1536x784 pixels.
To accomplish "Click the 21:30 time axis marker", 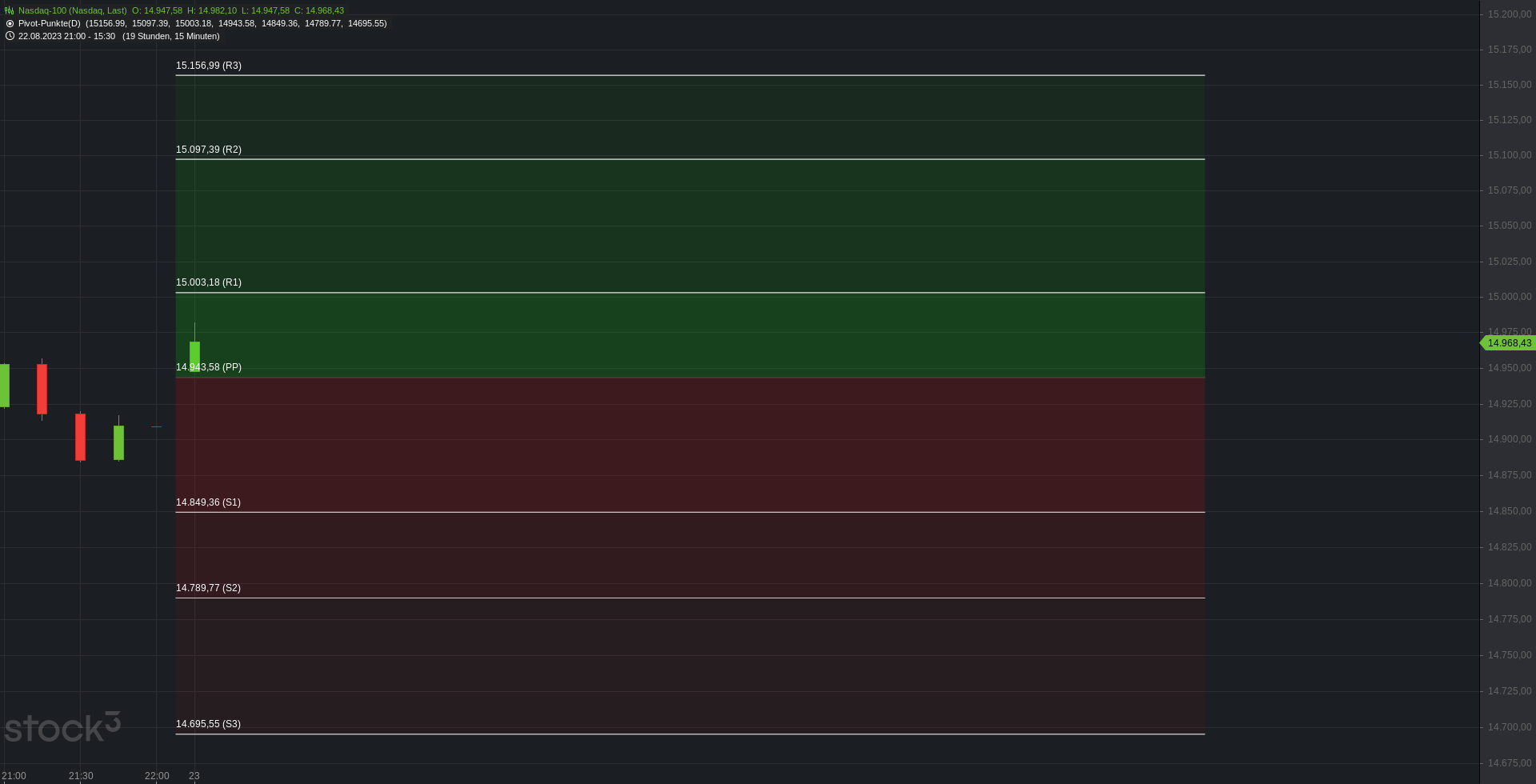I will (81, 776).
